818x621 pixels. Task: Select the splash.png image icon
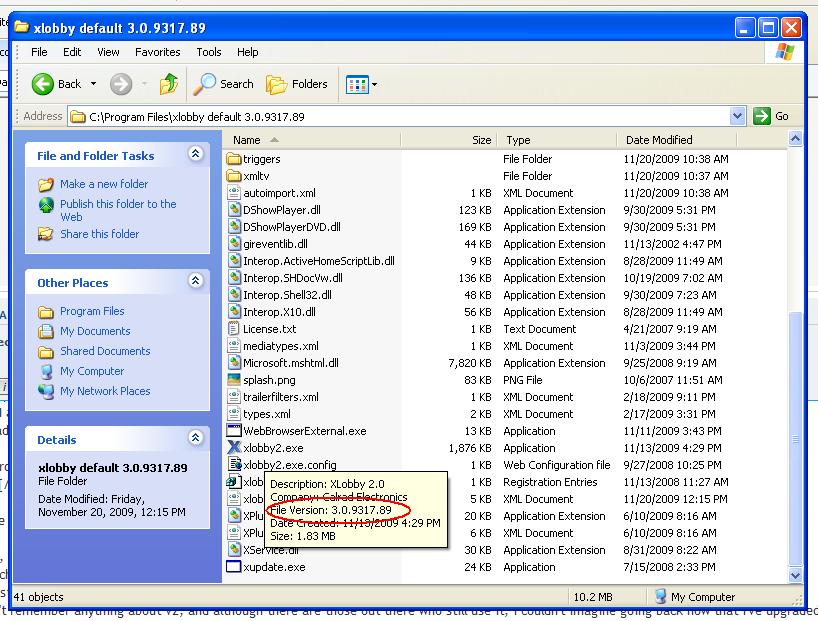(234, 380)
